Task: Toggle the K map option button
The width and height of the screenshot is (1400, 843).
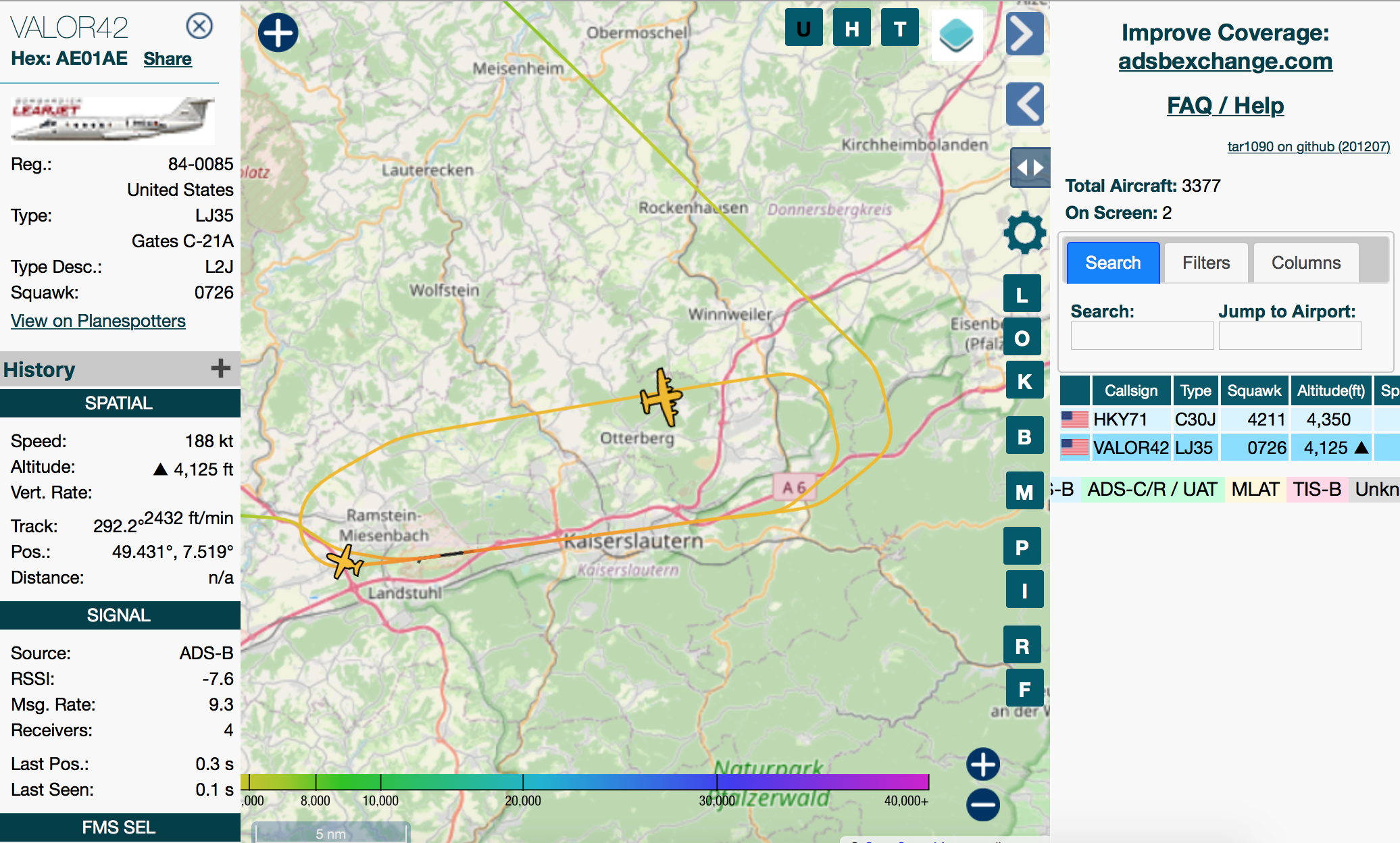Action: (1024, 380)
